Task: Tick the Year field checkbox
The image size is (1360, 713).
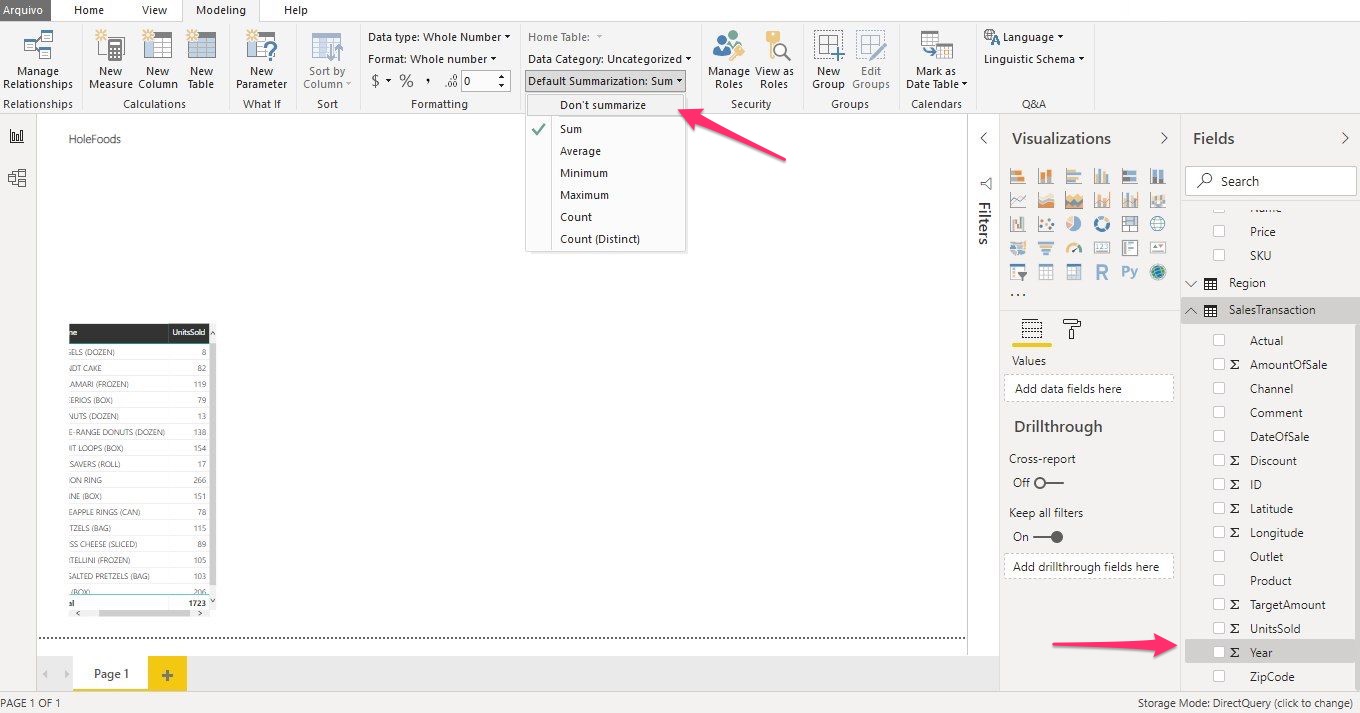Action: pyautogui.click(x=1218, y=652)
